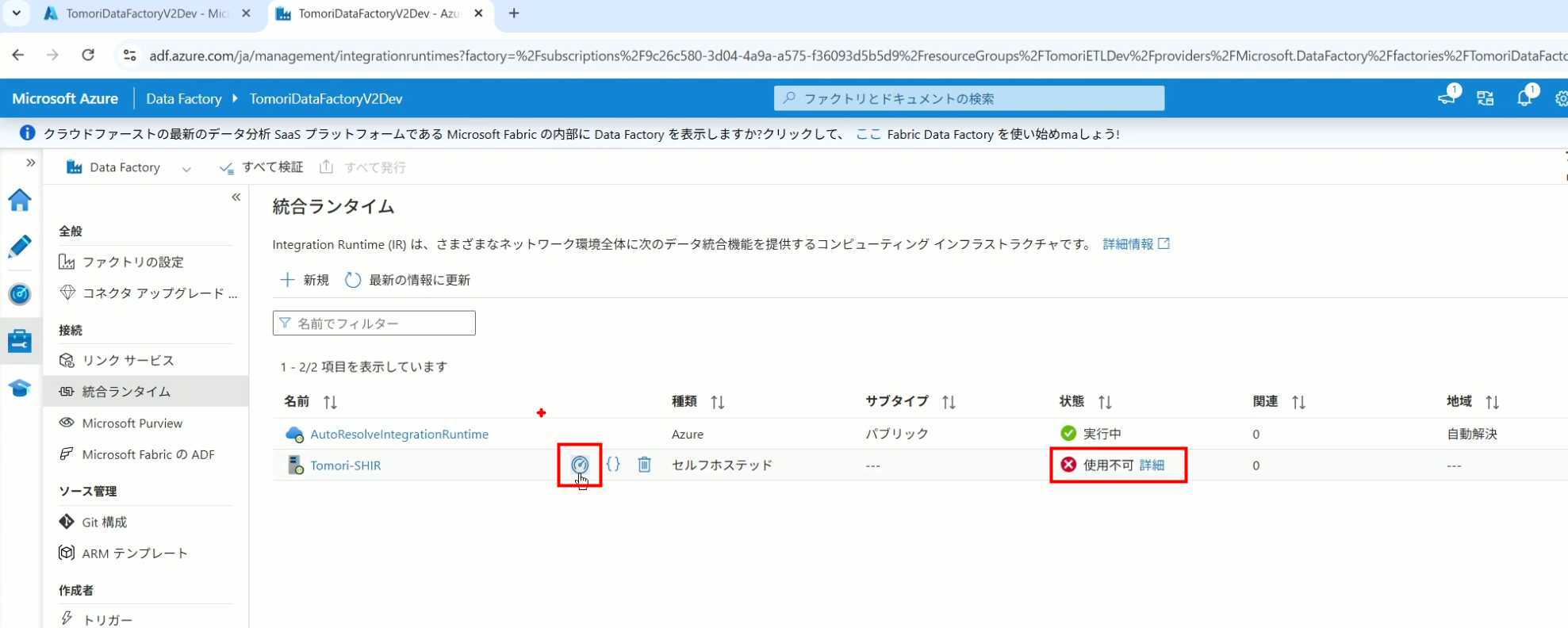
Task: Expand the left navigation rail
Action: [30, 163]
